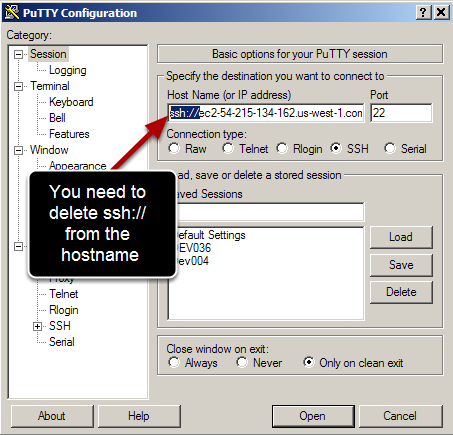Select the Raw connection type
The width and height of the screenshot is (453, 435).
point(174,149)
